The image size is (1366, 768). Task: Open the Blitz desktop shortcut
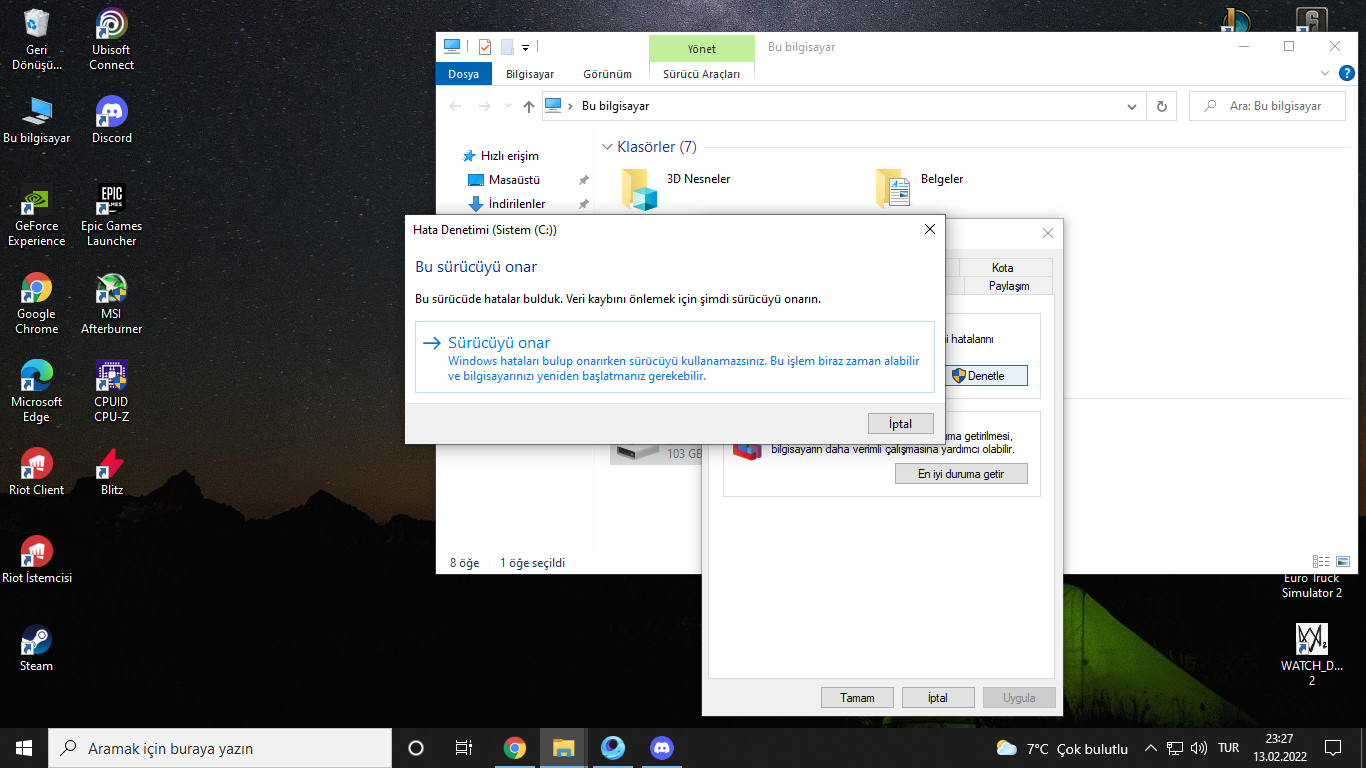pyautogui.click(x=111, y=473)
